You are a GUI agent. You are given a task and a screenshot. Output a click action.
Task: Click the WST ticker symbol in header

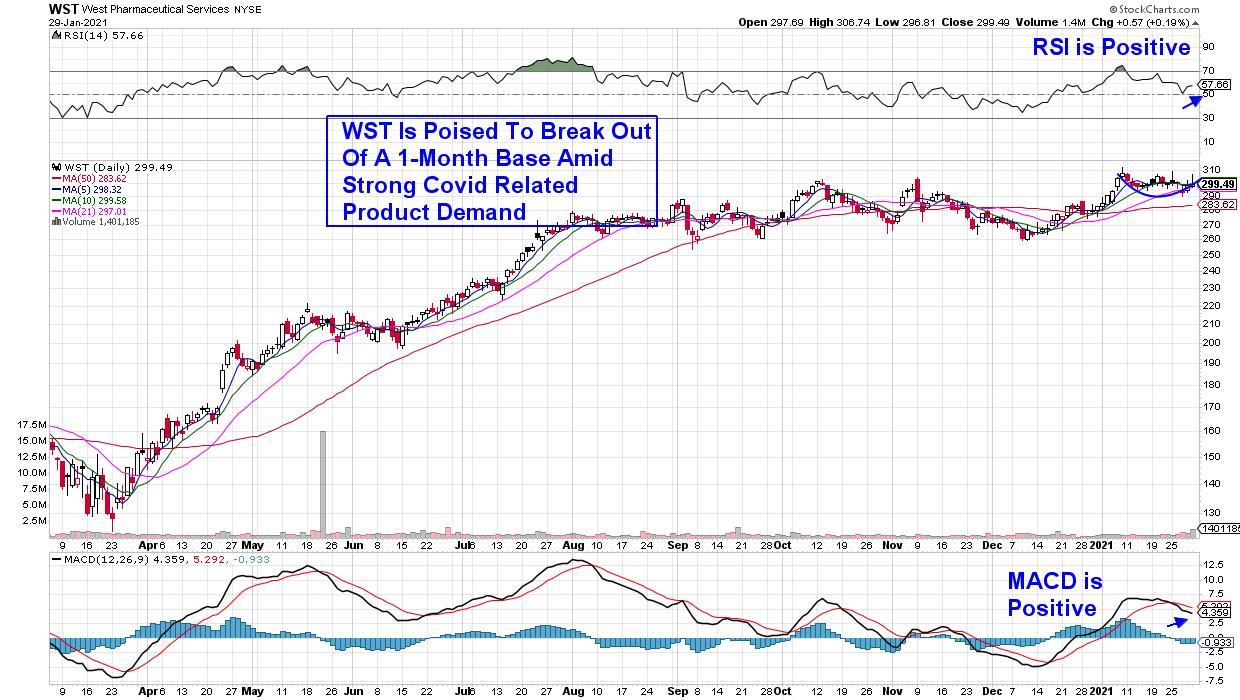coord(64,8)
